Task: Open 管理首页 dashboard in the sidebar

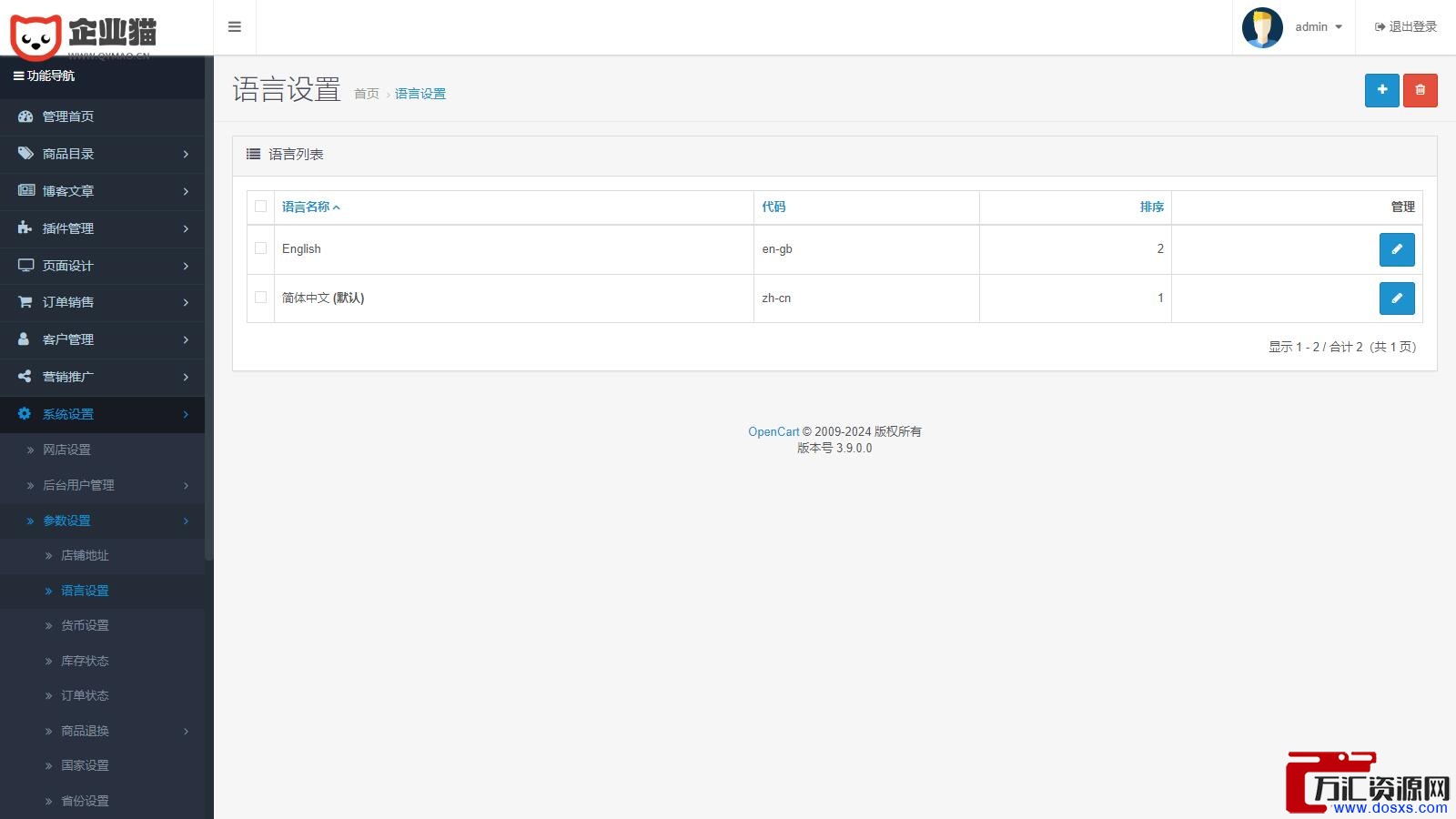Action: click(68, 116)
